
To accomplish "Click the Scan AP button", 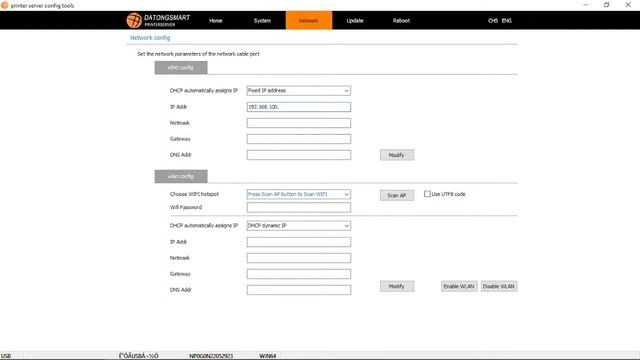I will click(x=397, y=195).
